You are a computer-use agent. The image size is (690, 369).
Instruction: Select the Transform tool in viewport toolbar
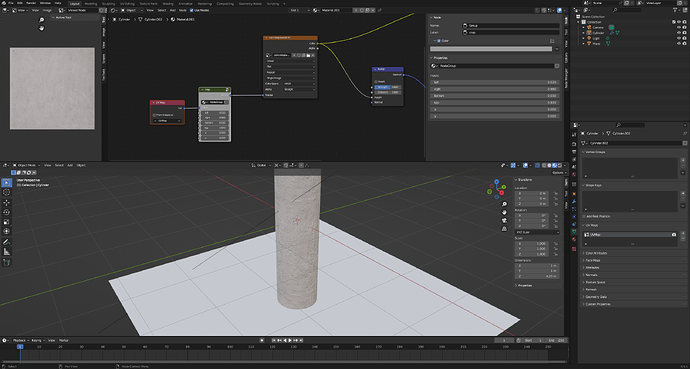click(x=7, y=231)
